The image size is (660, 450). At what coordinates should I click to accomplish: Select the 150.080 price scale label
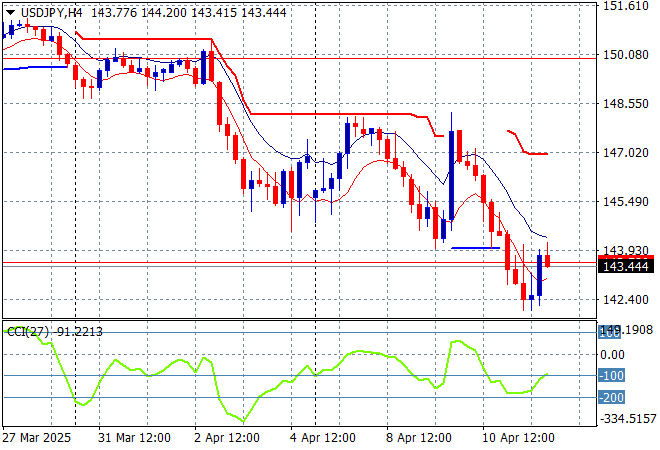[625, 55]
